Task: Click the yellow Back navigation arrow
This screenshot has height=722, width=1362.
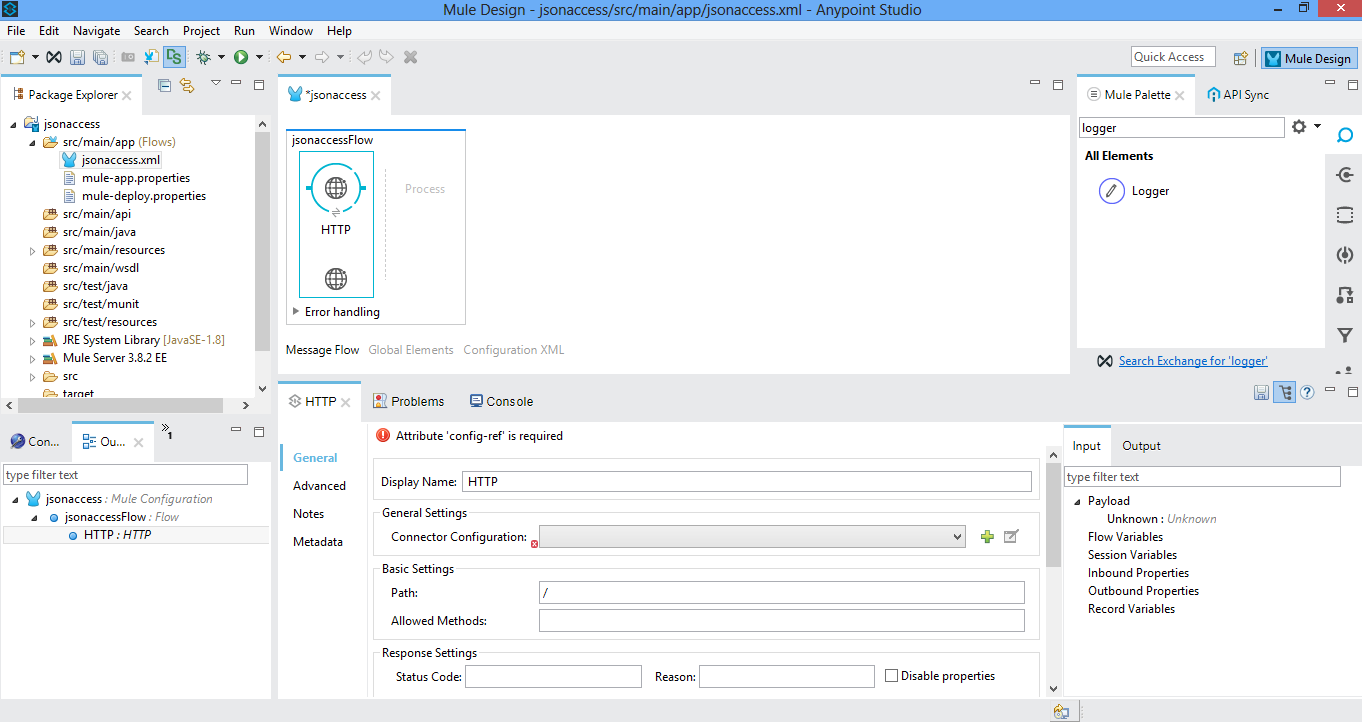Action: pos(284,57)
